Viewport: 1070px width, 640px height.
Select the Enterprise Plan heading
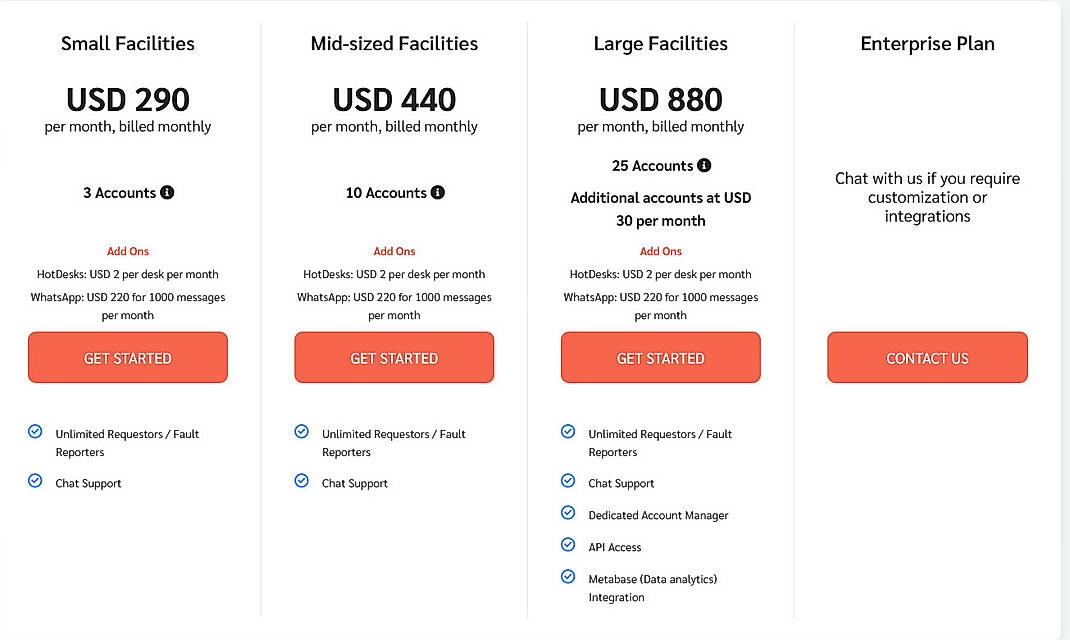coord(927,43)
